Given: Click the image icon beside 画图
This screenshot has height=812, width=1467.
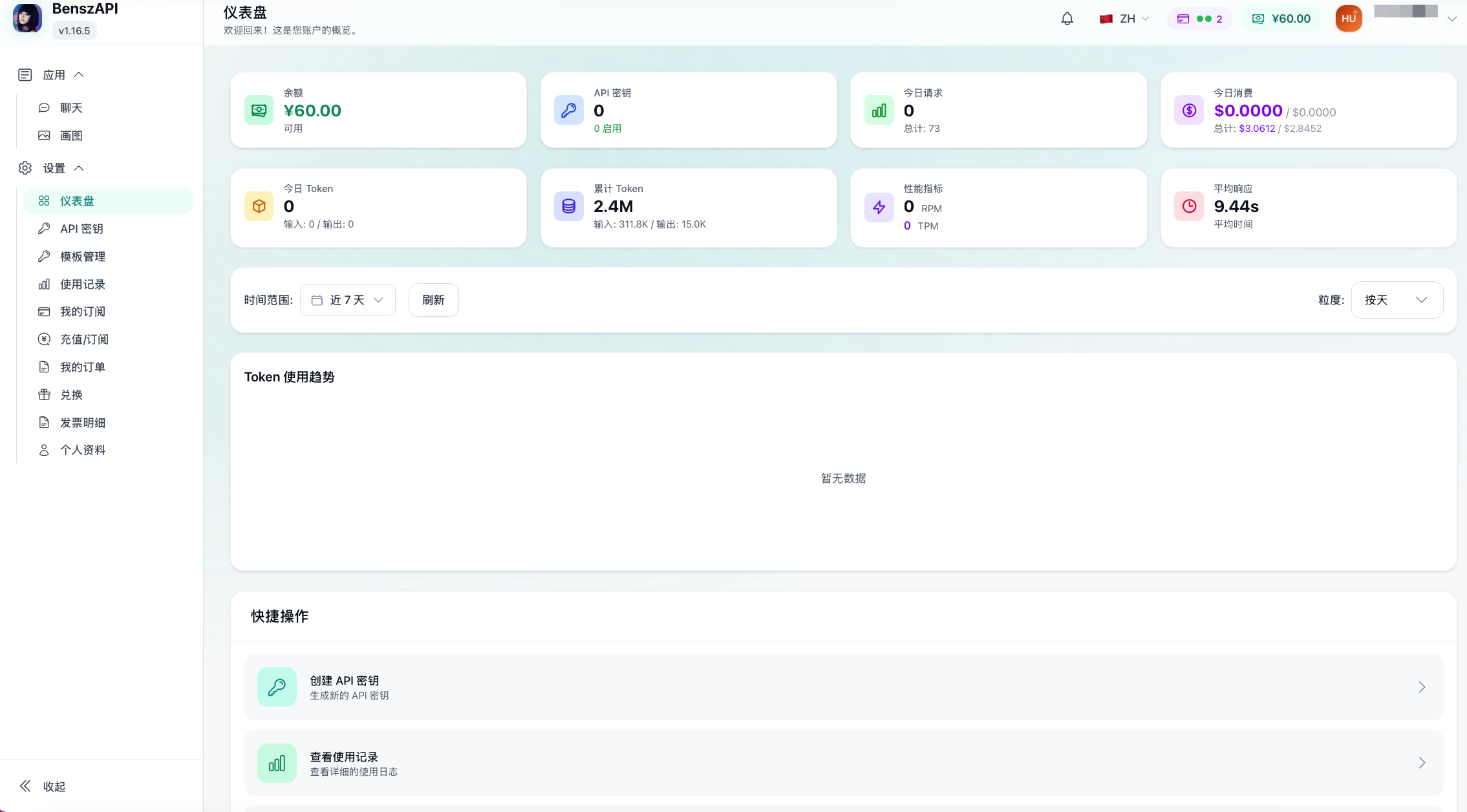Looking at the screenshot, I should click(44, 136).
